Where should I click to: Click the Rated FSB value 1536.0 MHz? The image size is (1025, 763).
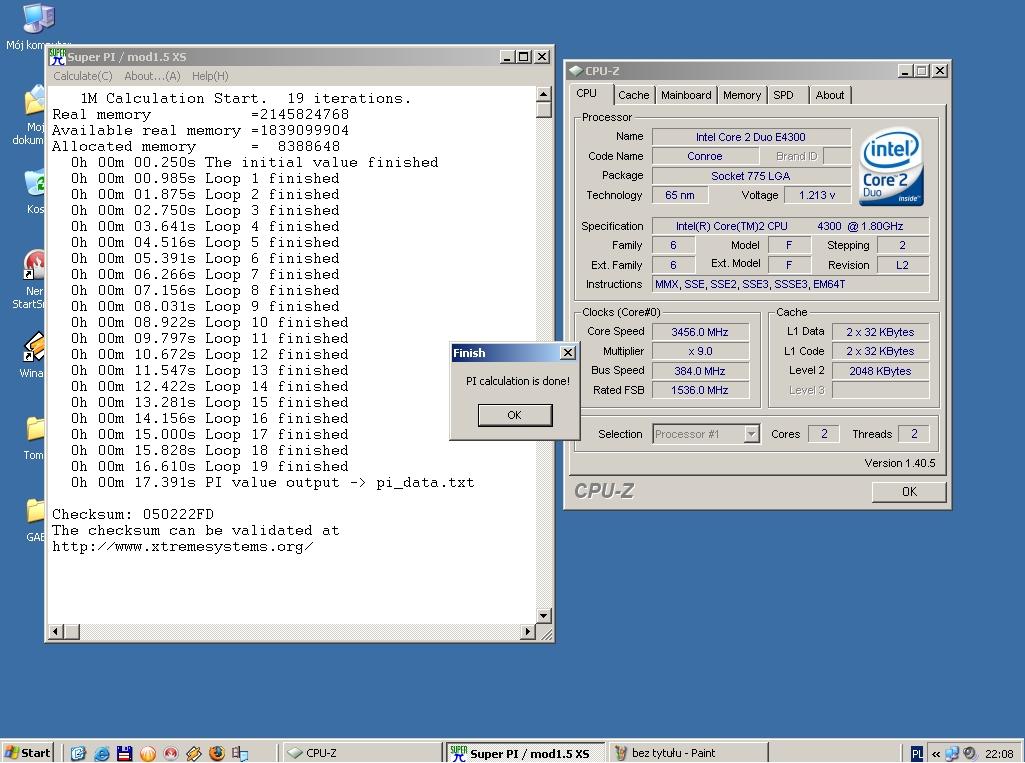(x=700, y=390)
